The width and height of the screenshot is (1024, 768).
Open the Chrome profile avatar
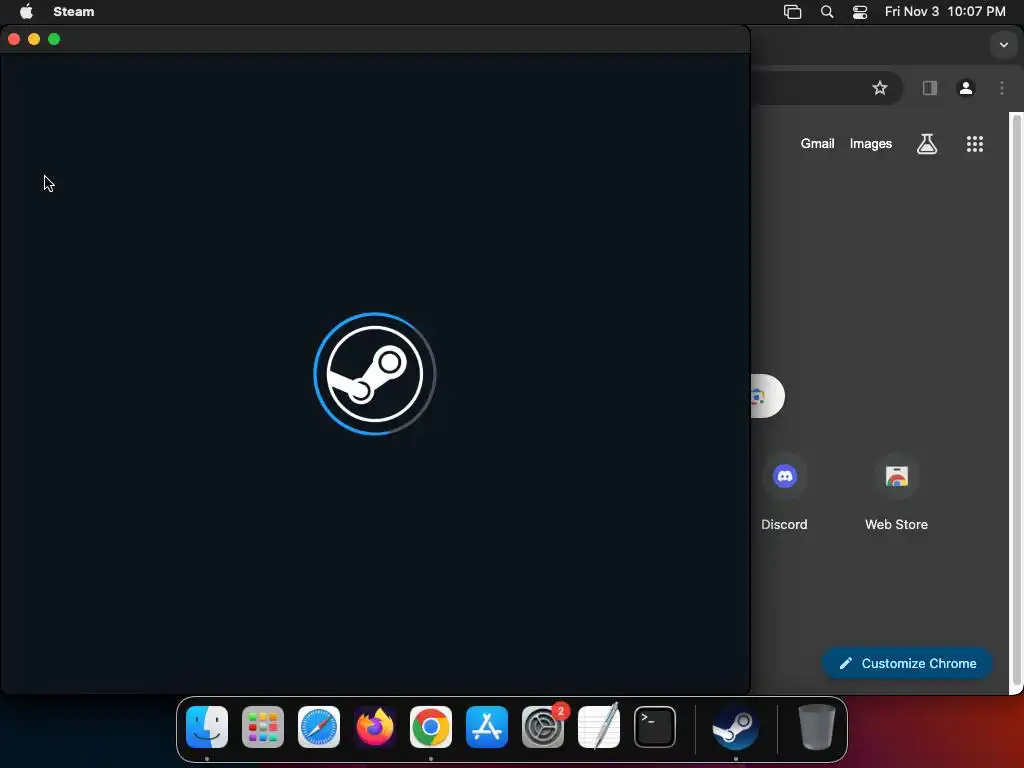click(966, 88)
